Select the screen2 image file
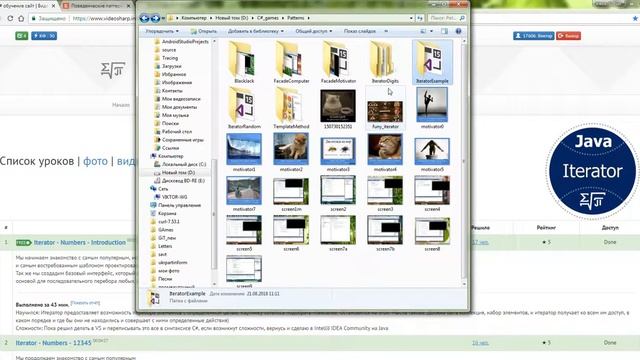 338,193
